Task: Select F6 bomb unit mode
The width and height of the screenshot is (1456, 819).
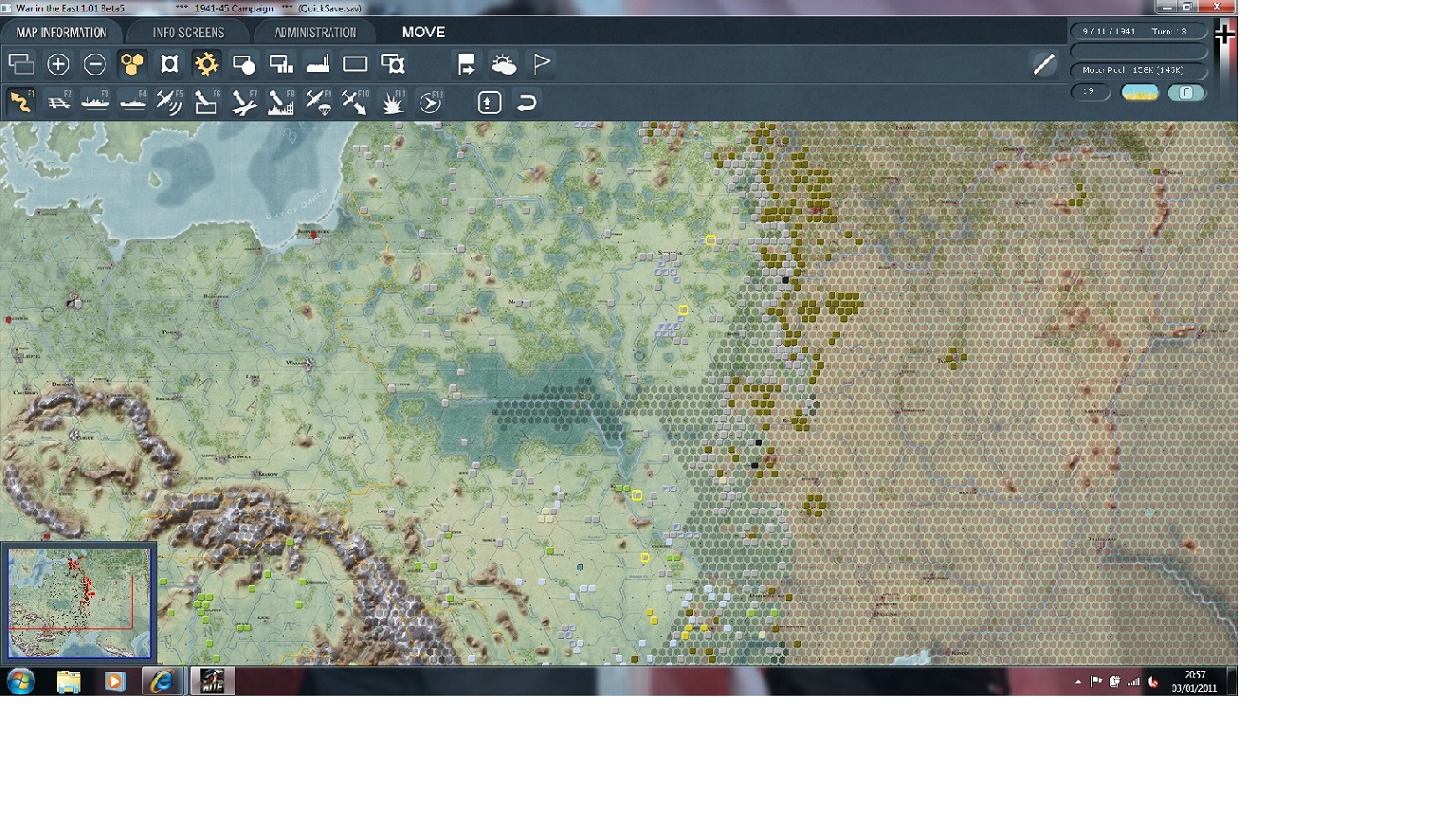Action: (x=207, y=102)
